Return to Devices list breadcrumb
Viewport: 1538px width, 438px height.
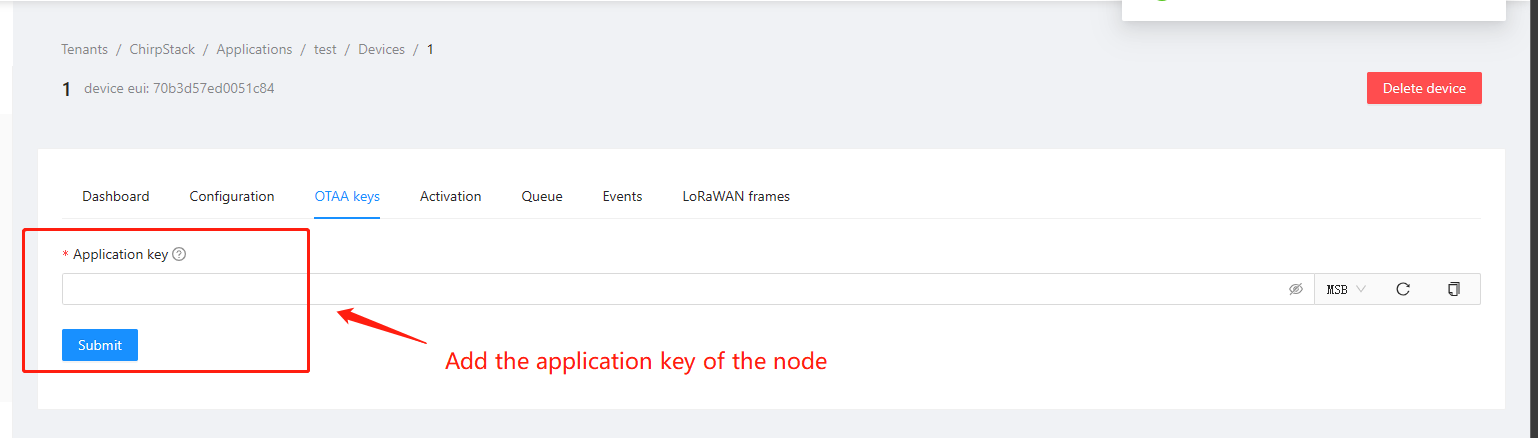pyautogui.click(x=382, y=49)
